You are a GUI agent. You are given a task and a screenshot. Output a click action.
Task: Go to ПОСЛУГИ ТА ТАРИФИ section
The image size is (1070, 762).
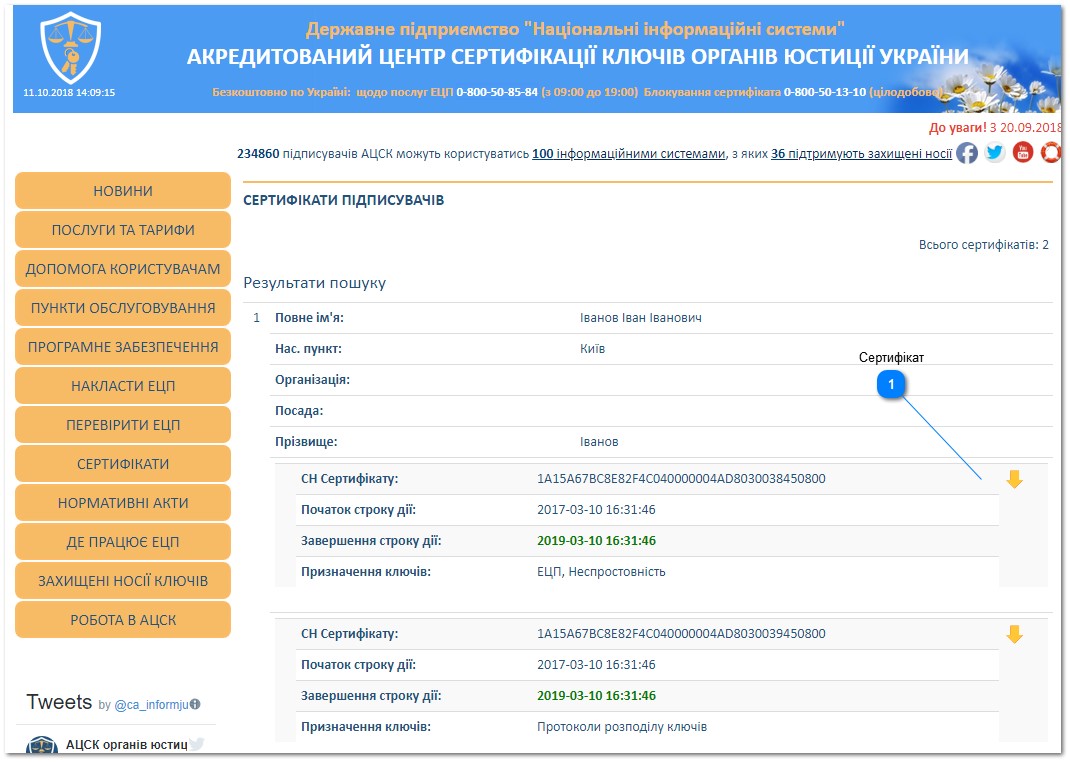pos(123,230)
